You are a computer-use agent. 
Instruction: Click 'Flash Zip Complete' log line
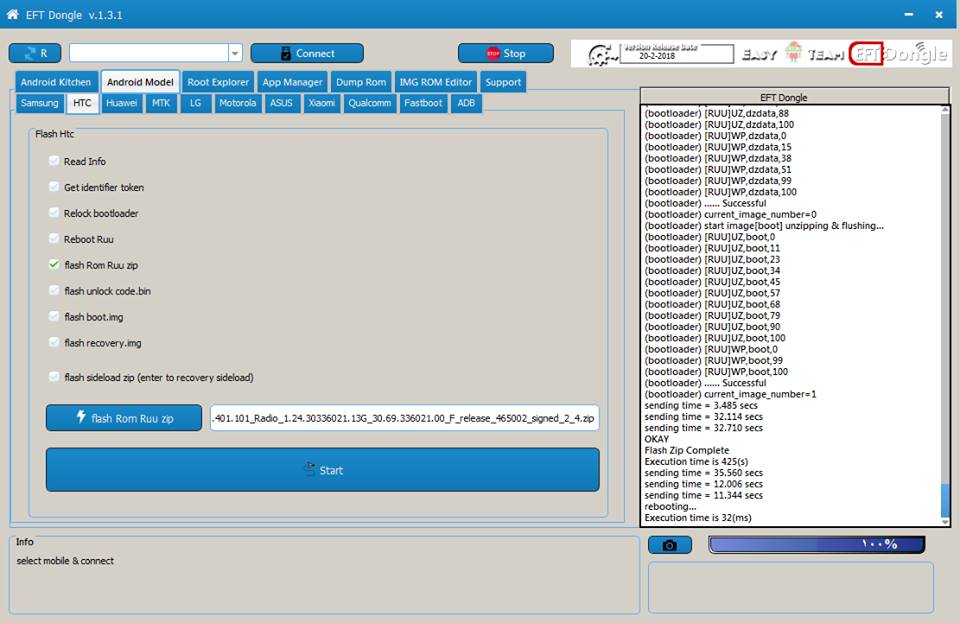[686, 450]
